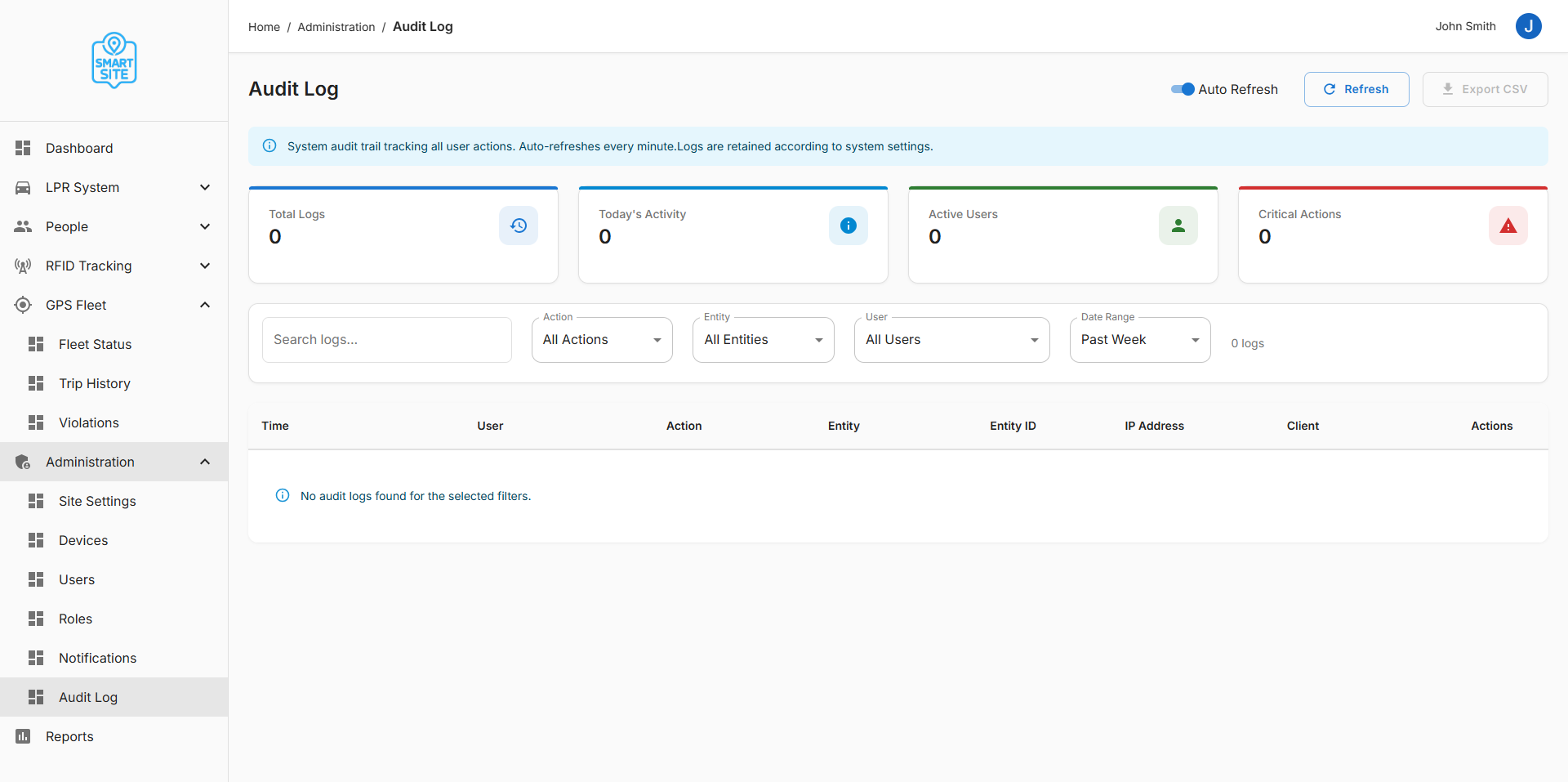
Task: Expand the LPR System menu chevron
Action: click(205, 187)
